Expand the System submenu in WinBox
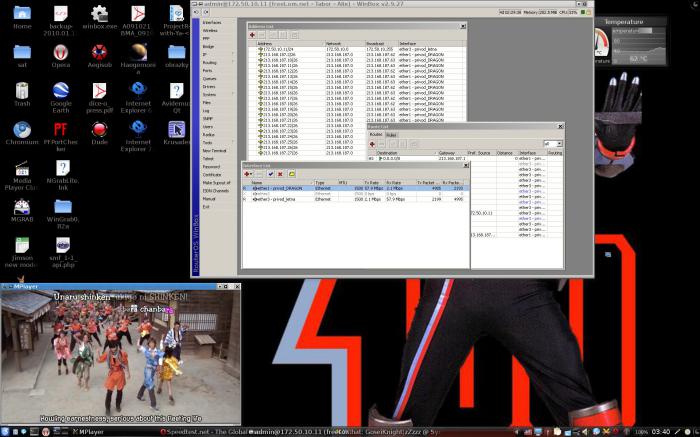The image size is (700, 437). [218, 95]
